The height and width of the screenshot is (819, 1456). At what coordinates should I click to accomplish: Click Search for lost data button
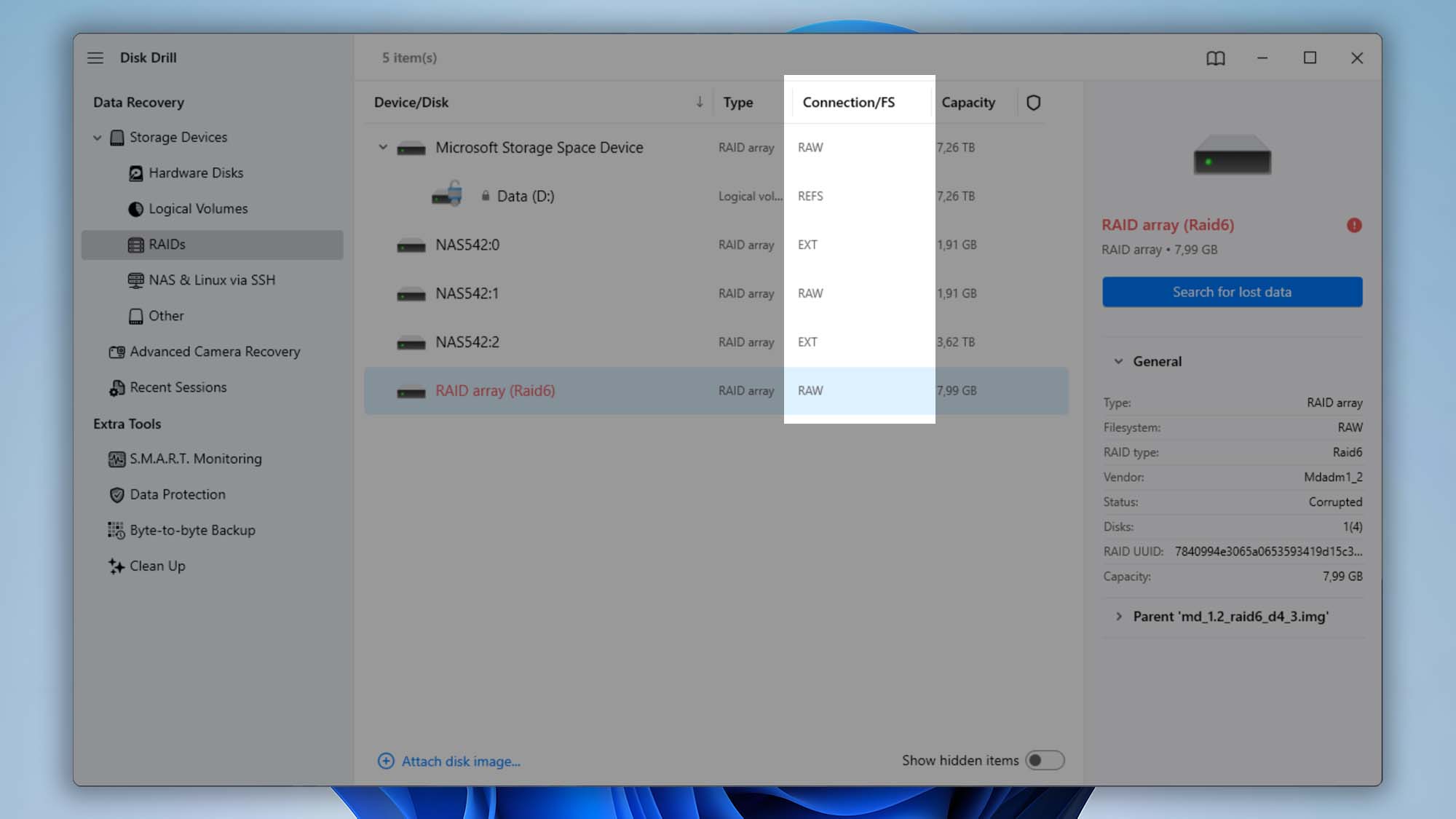click(x=1232, y=292)
